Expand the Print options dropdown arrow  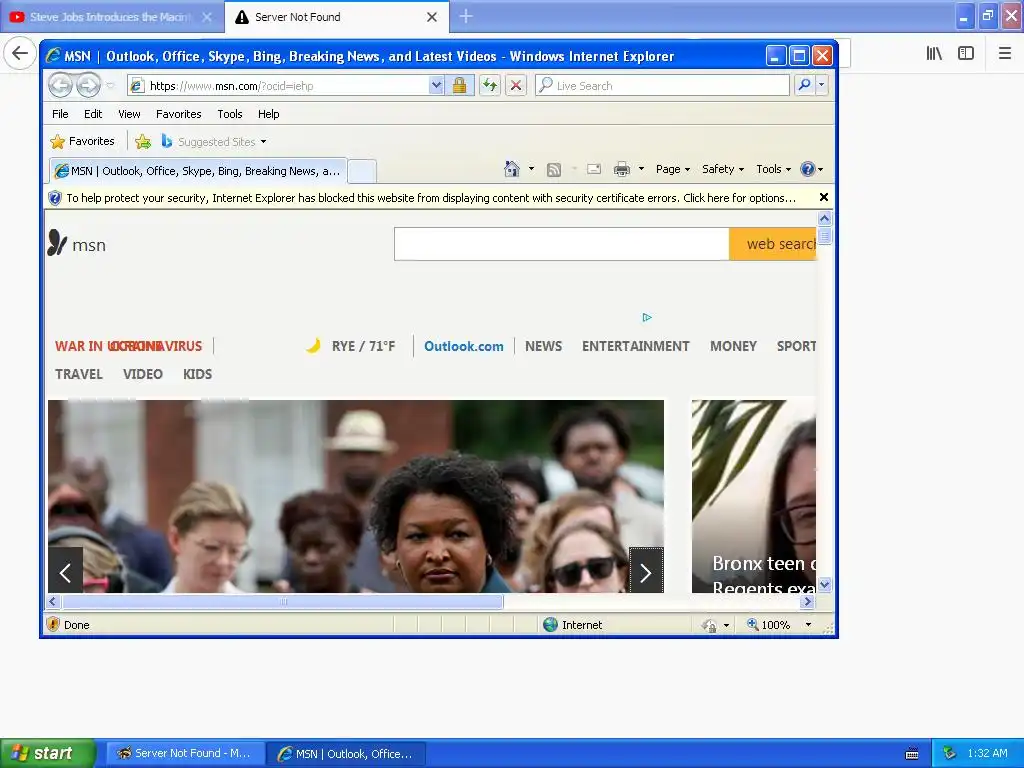point(641,169)
